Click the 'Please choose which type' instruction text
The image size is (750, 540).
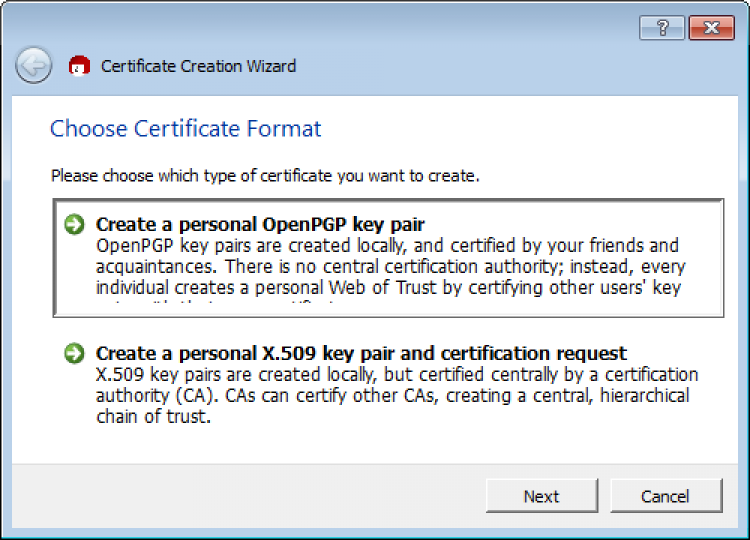coord(265,176)
